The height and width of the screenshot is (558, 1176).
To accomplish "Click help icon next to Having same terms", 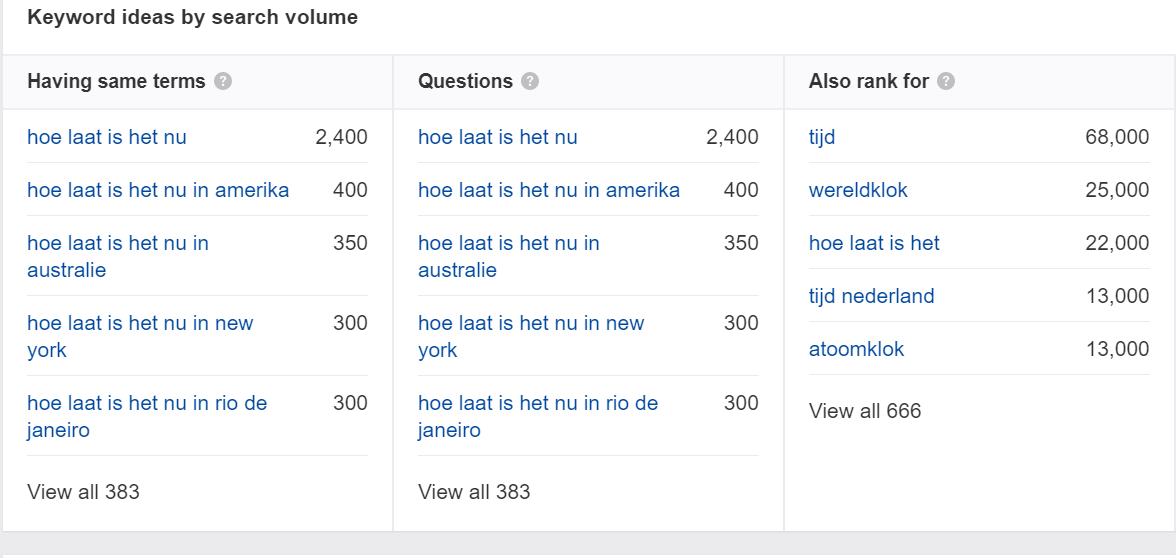I will (x=223, y=82).
